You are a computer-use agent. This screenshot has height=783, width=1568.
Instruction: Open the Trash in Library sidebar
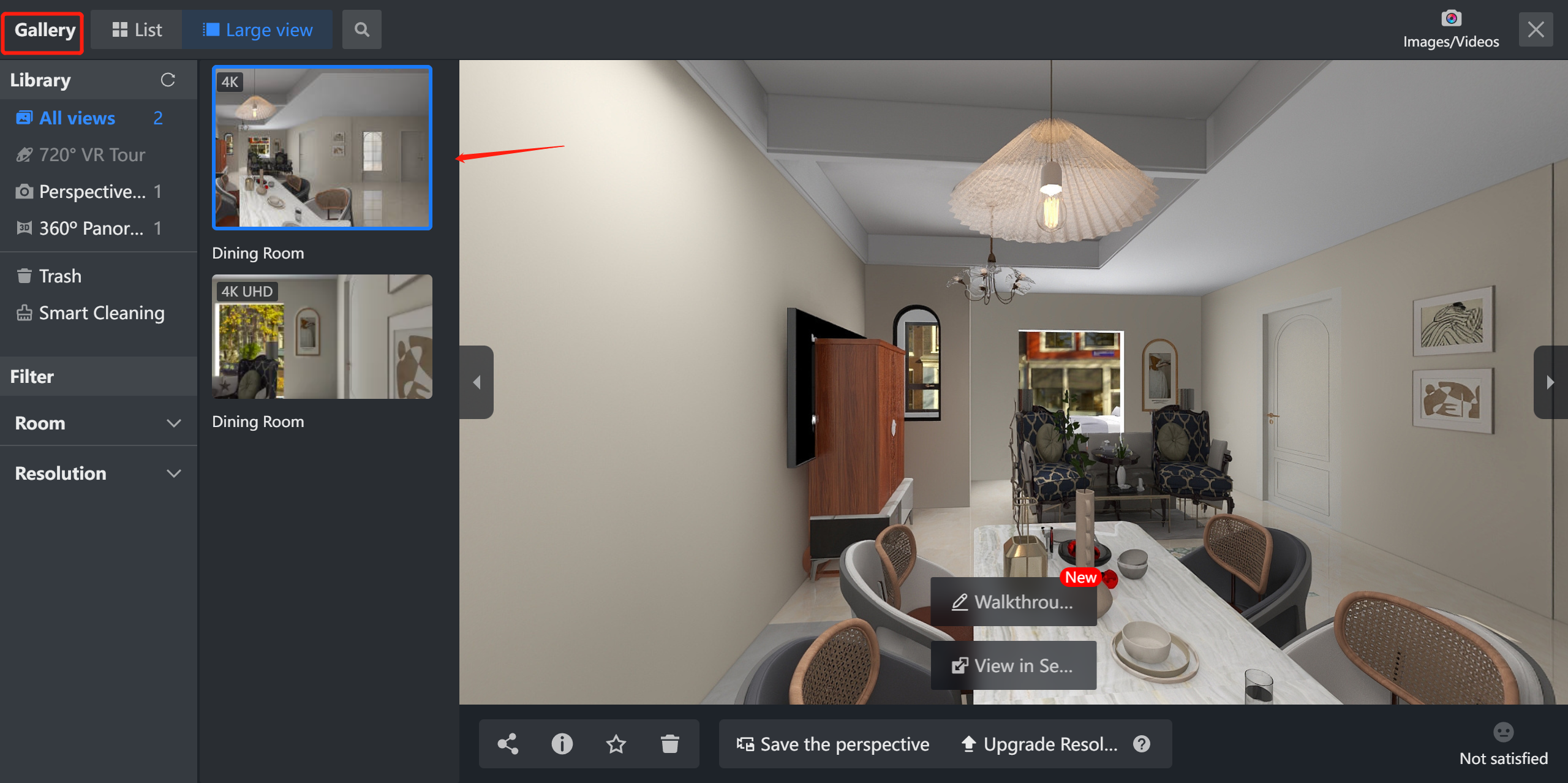tap(59, 276)
